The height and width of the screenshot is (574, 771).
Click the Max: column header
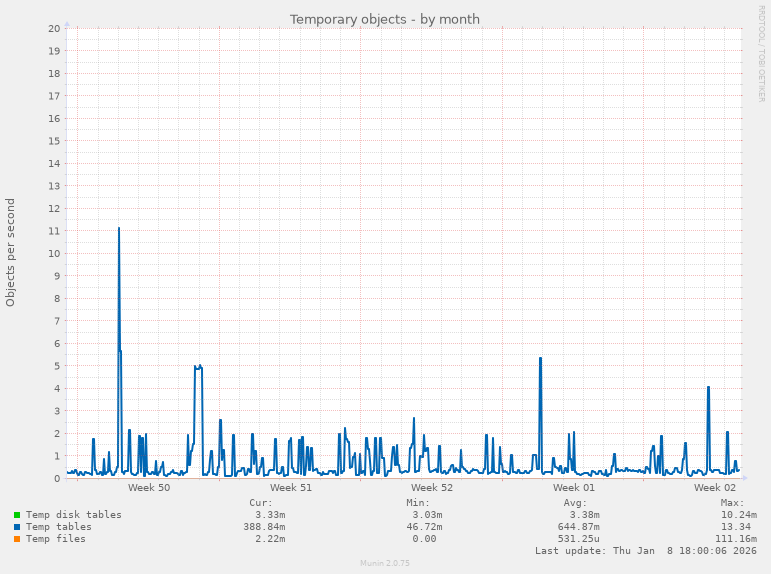pos(732,503)
